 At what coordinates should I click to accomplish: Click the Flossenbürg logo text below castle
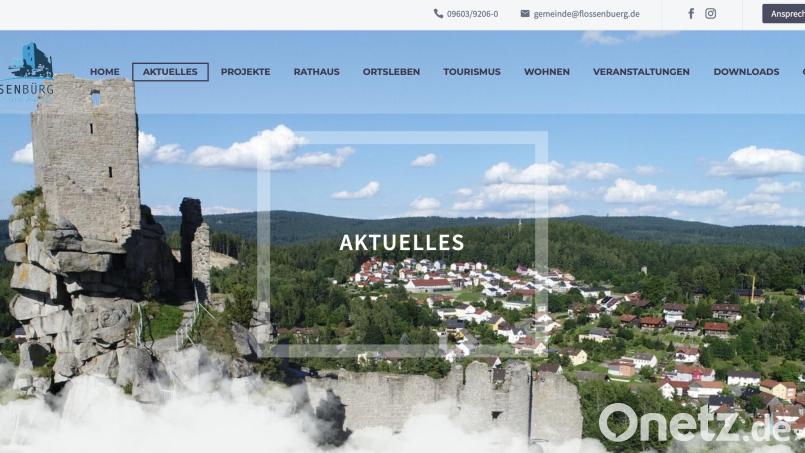click(x=27, y=89)
